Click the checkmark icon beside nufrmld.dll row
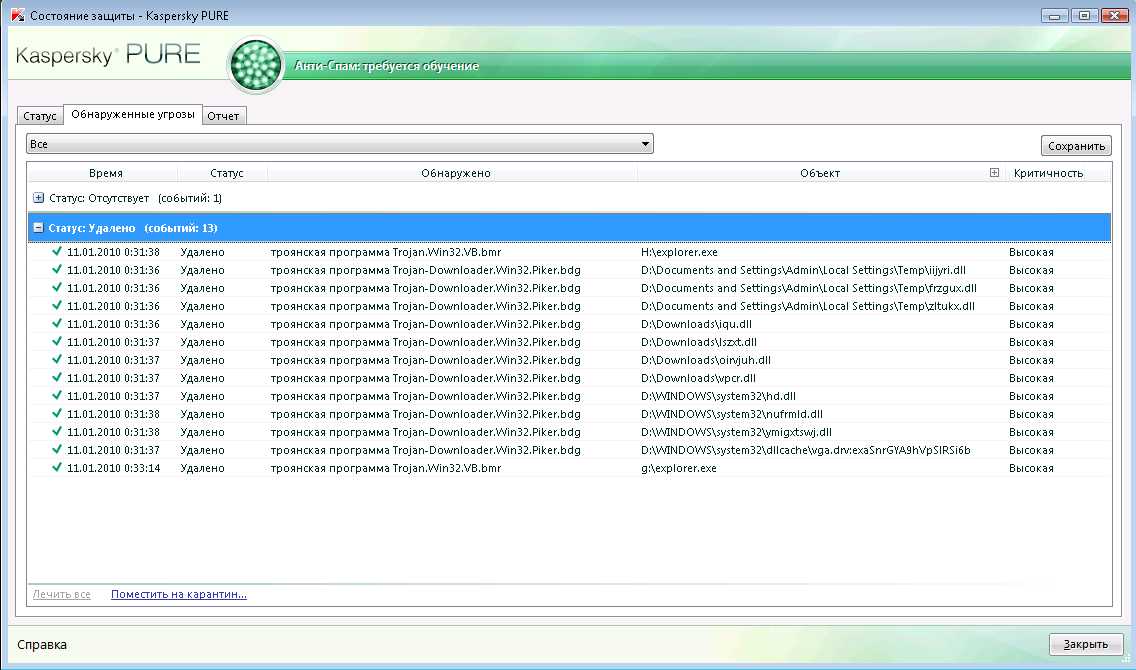 coord(57,414)
